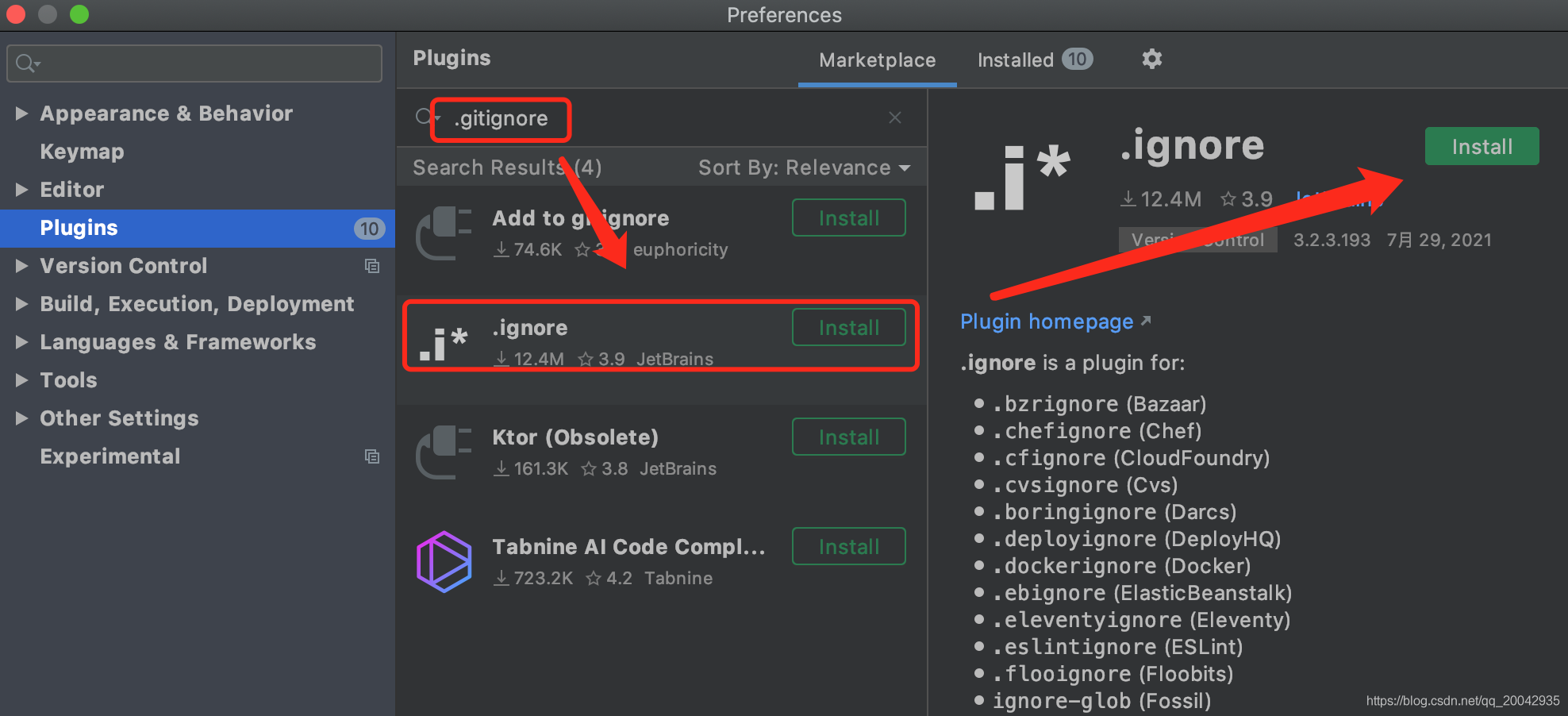Expand the Editor settings section
The height and width of the screenshot is (716, 1568).
pyautogui.click(x=21, y=190)
